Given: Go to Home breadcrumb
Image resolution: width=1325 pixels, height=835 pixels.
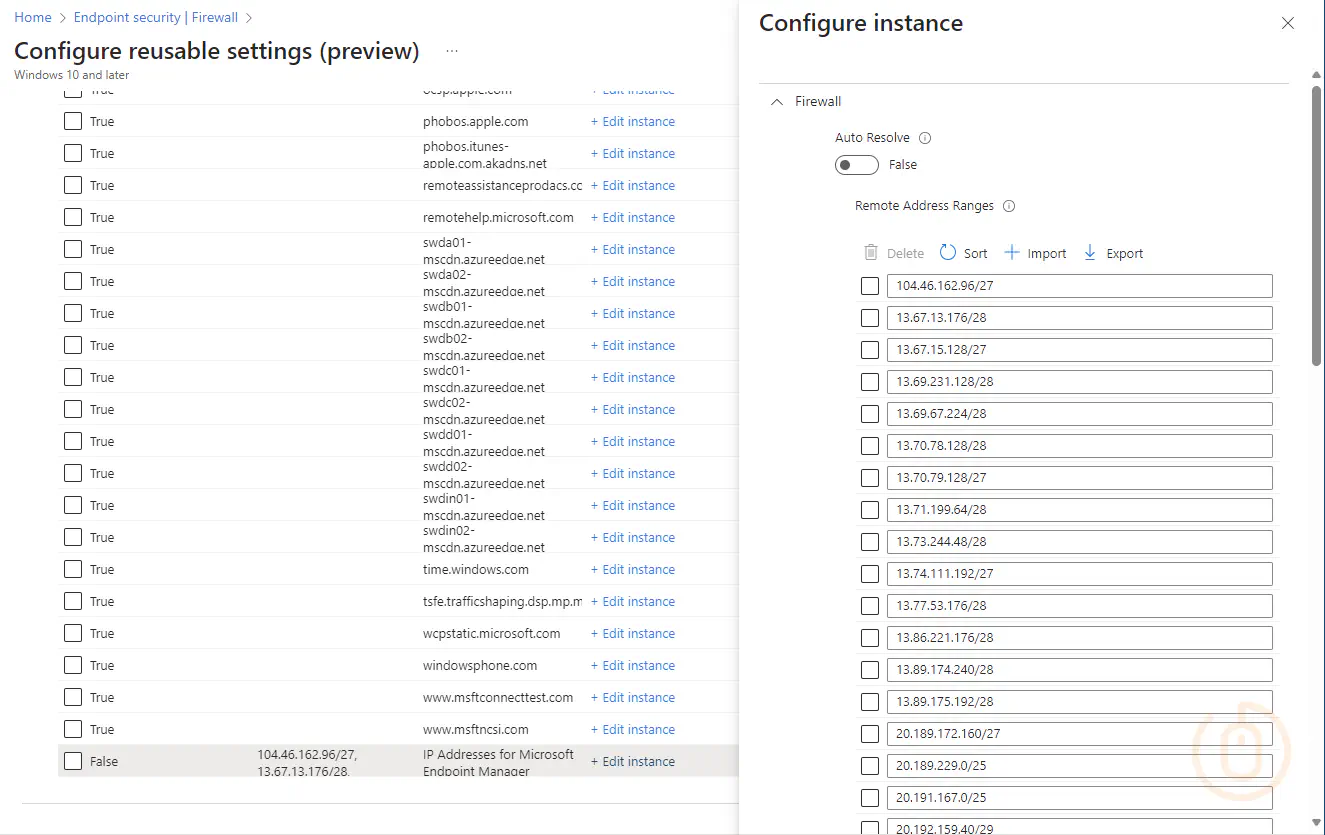Looking at the screenshot, I should (x=33, y=17).
